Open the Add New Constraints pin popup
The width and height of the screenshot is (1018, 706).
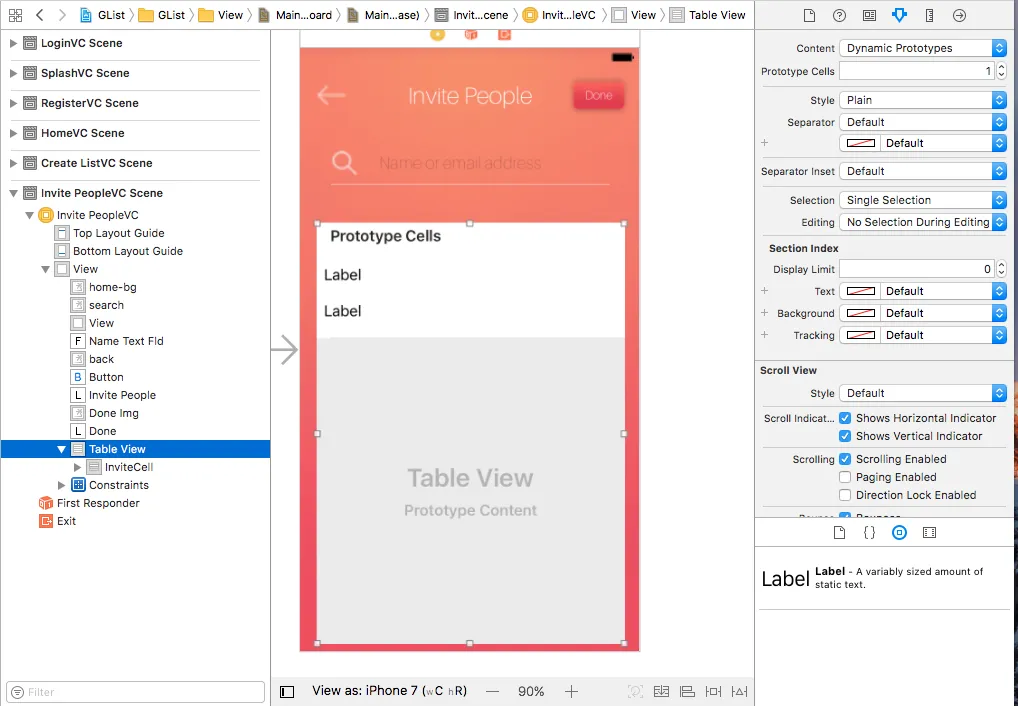click(x=713, y=692)
